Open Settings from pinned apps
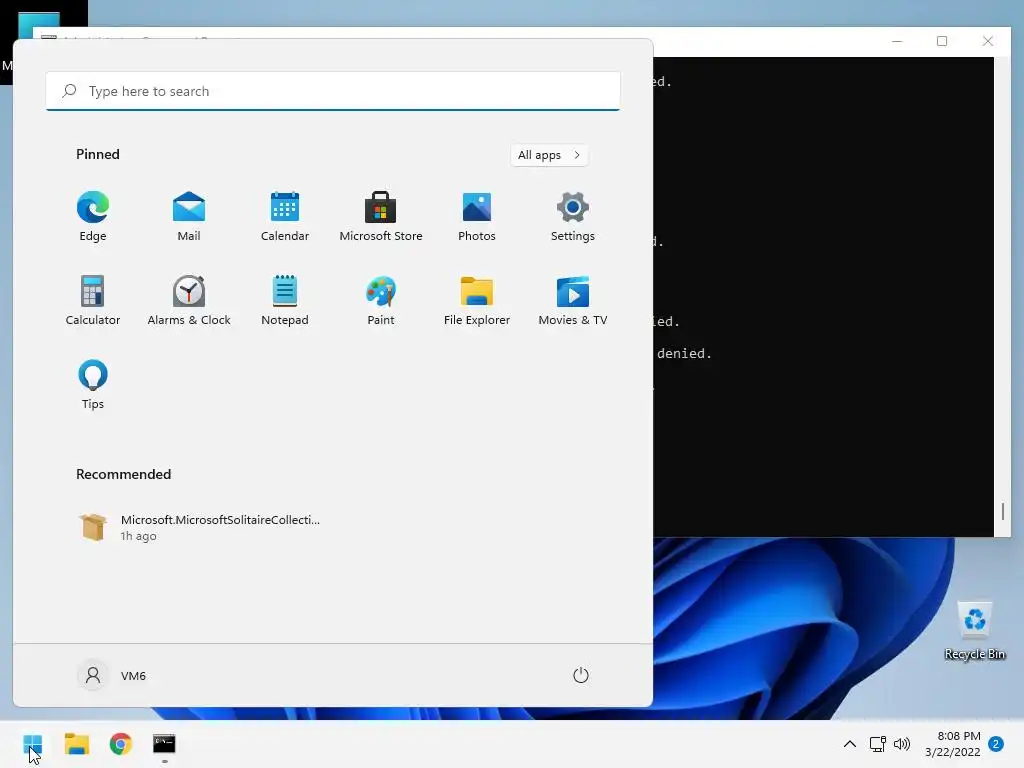1024x768 pixels. pos(573,217)
